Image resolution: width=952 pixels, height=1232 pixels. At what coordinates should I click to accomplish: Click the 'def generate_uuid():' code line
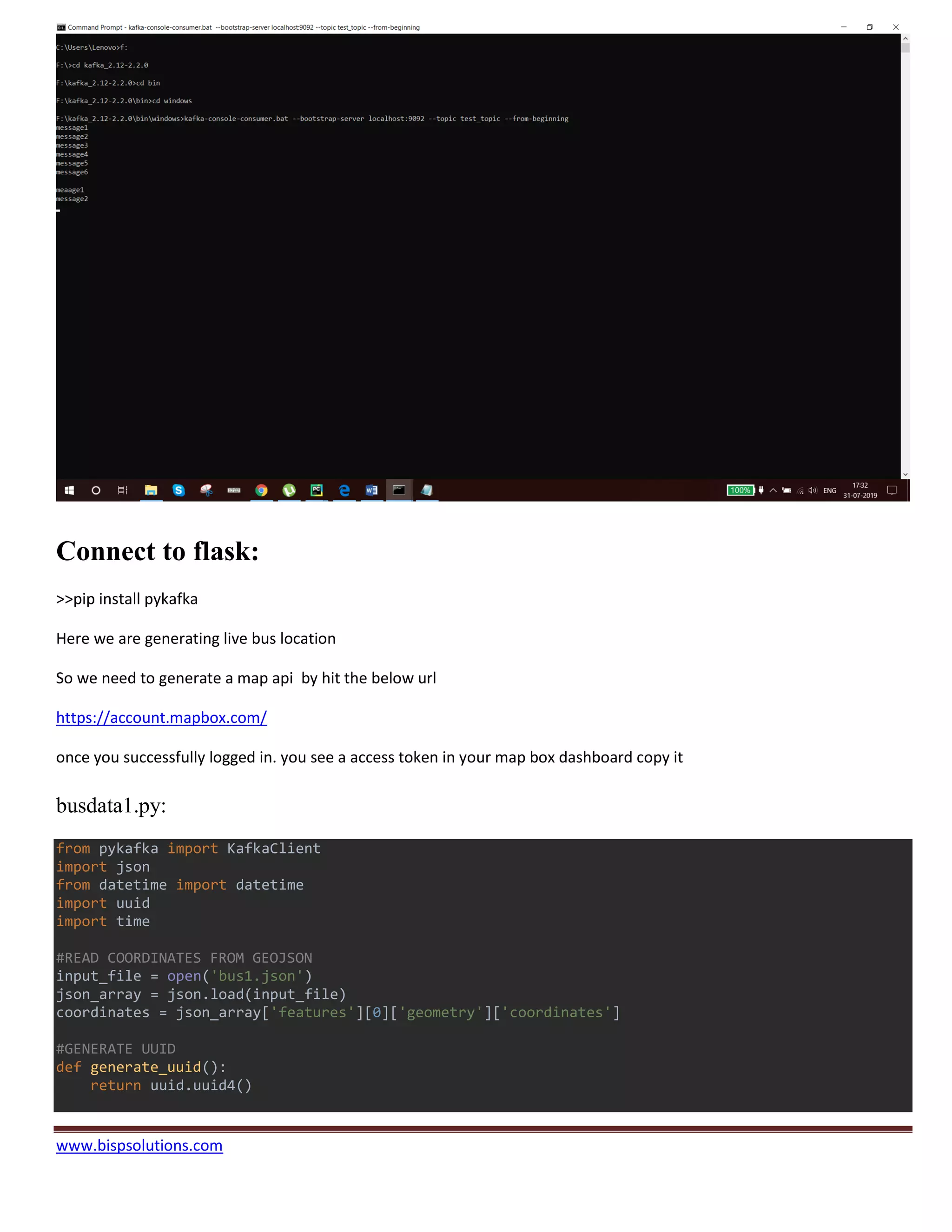[x=141, y=1067]
